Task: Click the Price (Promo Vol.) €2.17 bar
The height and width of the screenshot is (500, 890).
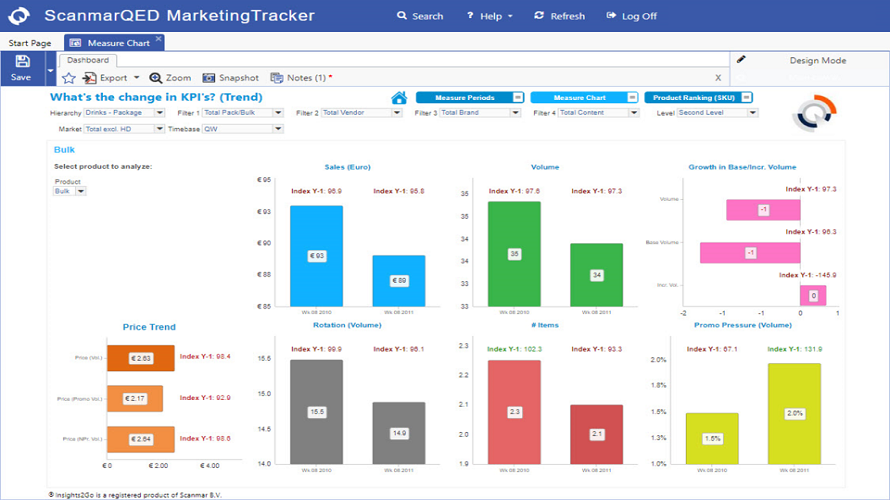Action: click(135, 398)
